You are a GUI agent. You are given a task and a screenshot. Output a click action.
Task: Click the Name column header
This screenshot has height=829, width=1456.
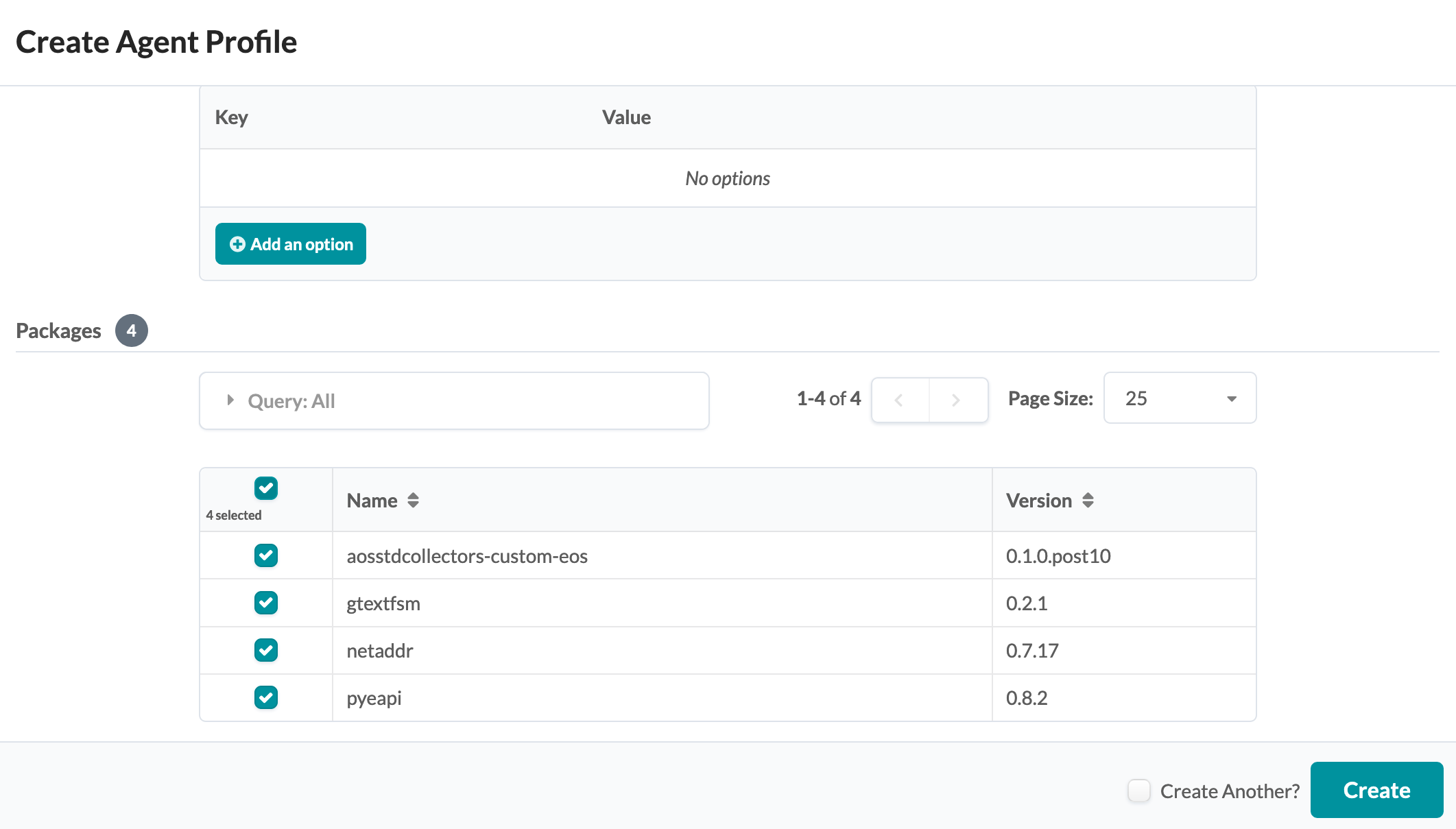(x=372, y=501)
